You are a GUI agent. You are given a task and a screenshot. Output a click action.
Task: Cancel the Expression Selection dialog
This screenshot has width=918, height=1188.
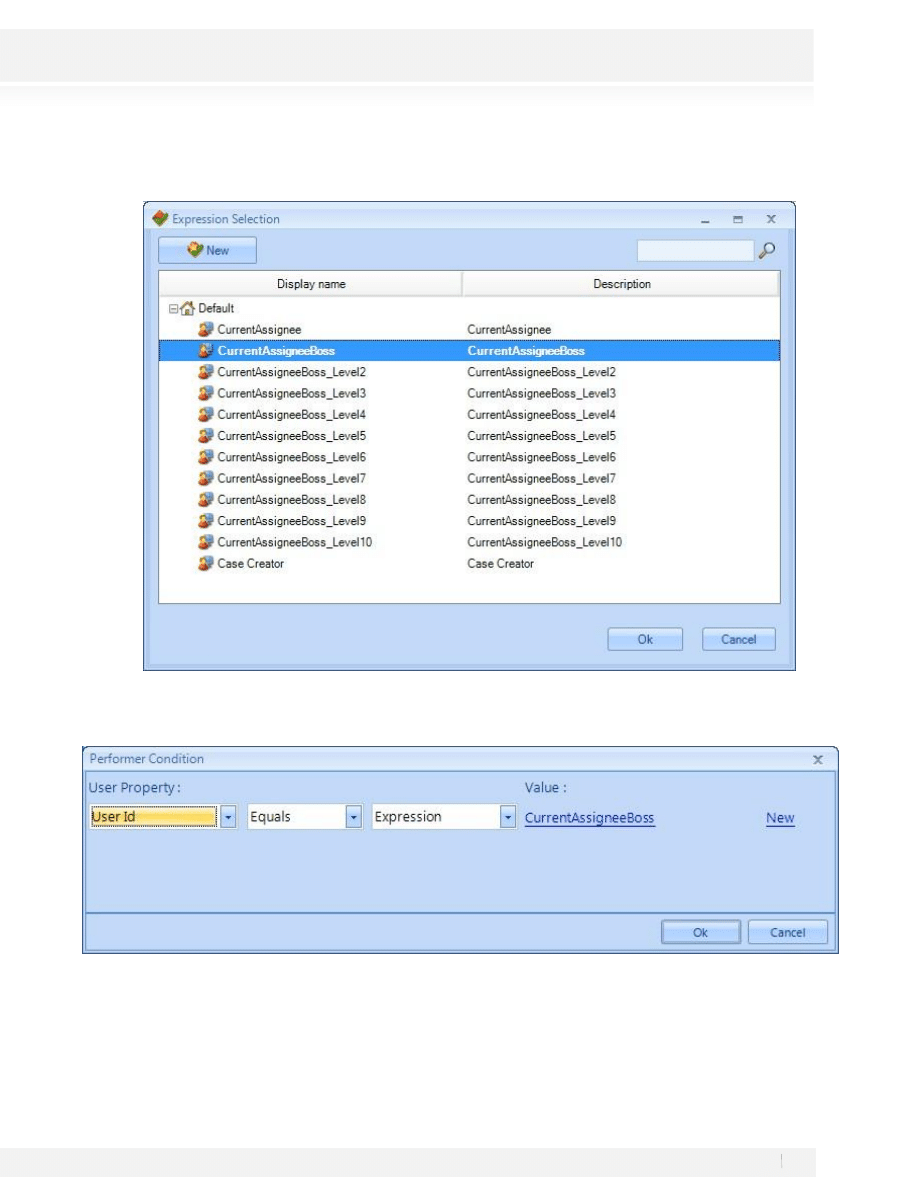click(738, 640)
